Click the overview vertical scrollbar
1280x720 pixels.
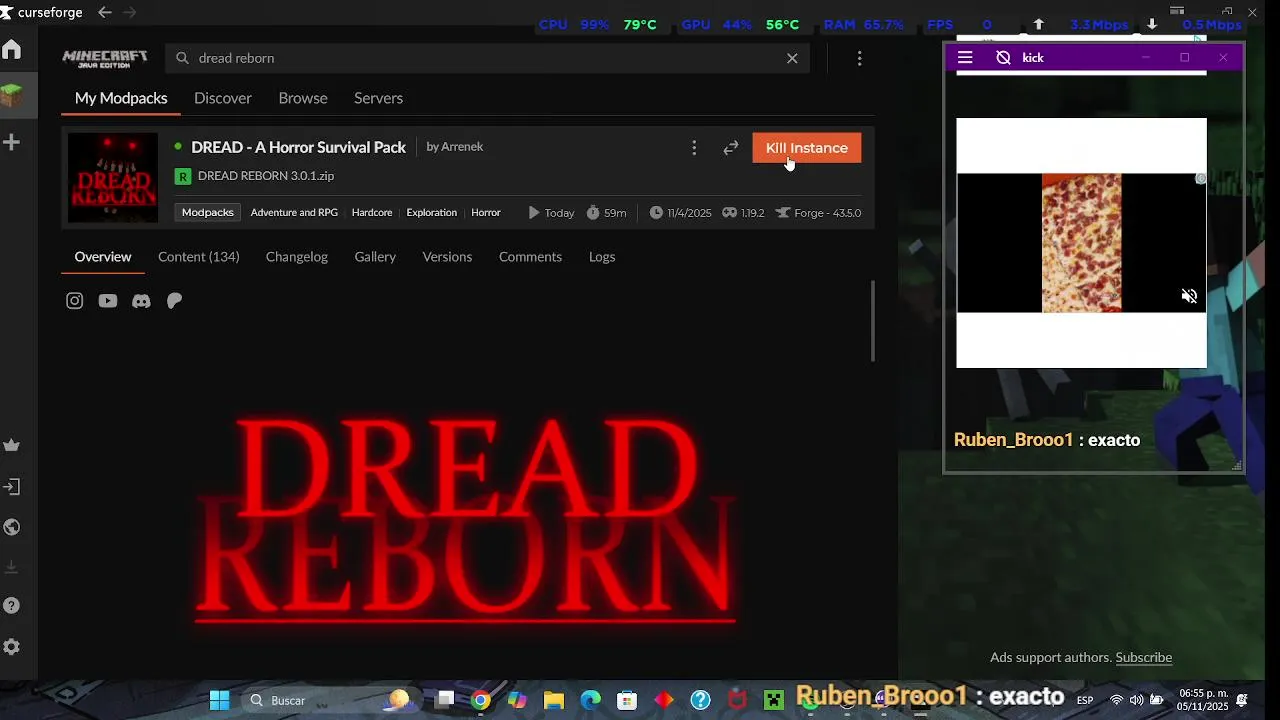click(873, 321)
